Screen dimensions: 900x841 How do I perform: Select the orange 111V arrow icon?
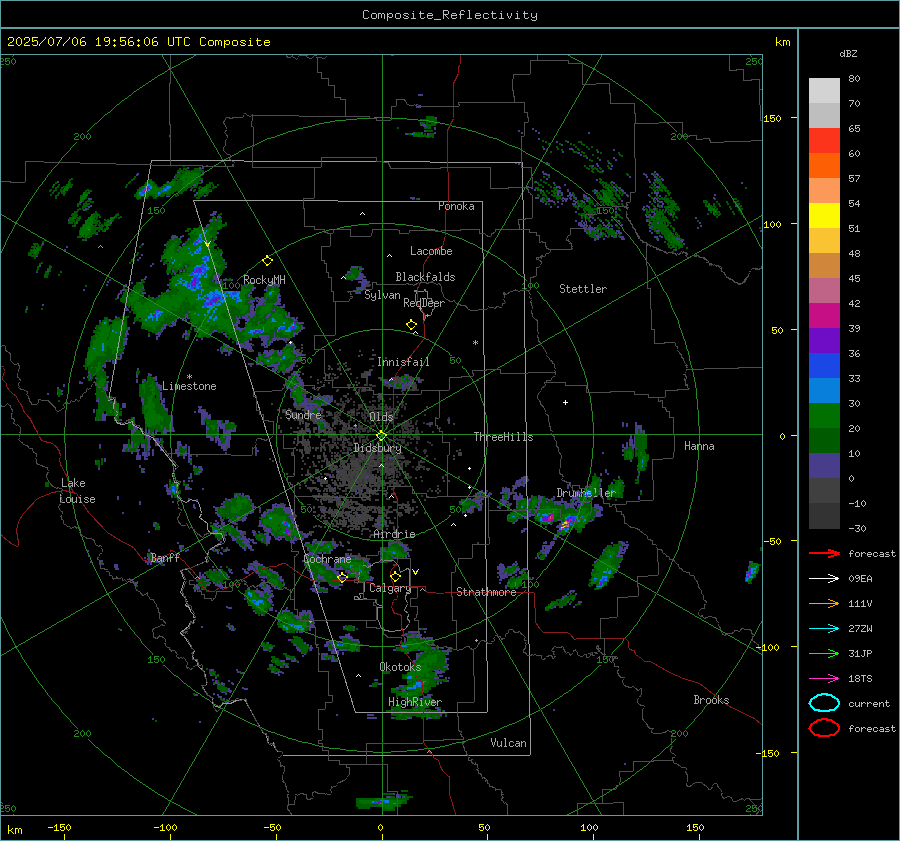coord(824,603)
